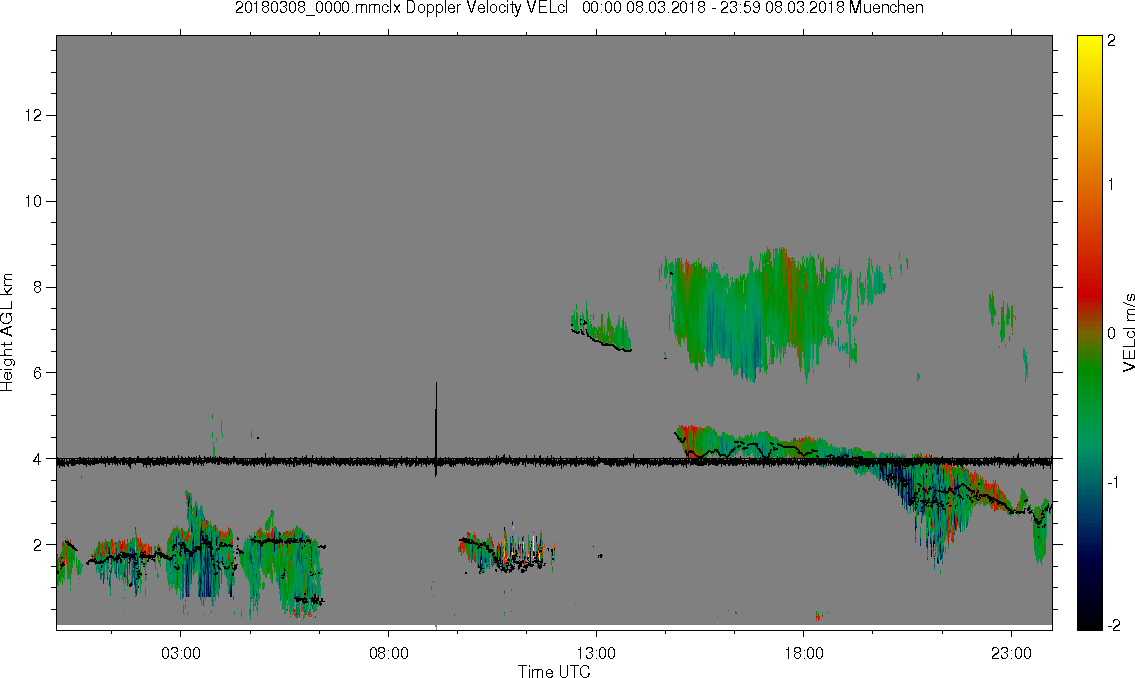Screen dimensions: 1135x678
Task: Click the "08:00" time tick label
Action: tap(389, 653)
